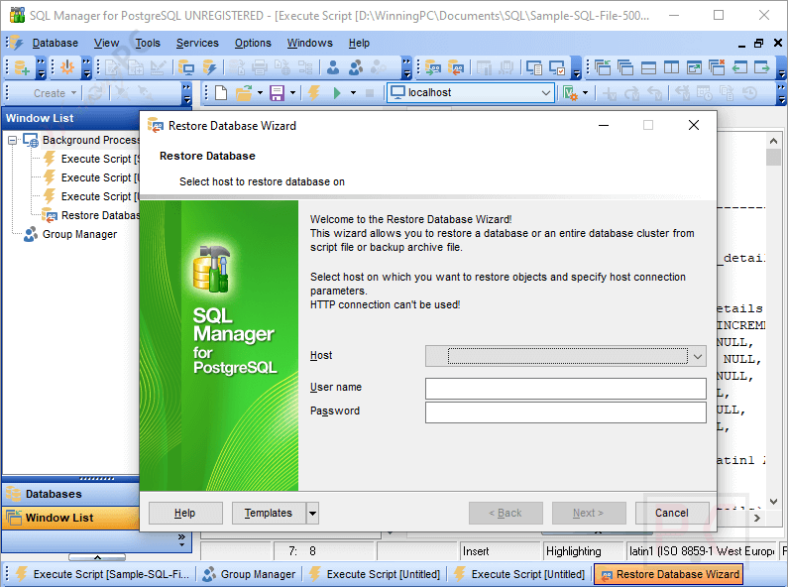Open a script file with the folder icon
The width and height of the screenshot is (788, 587).
click(244, 93)
